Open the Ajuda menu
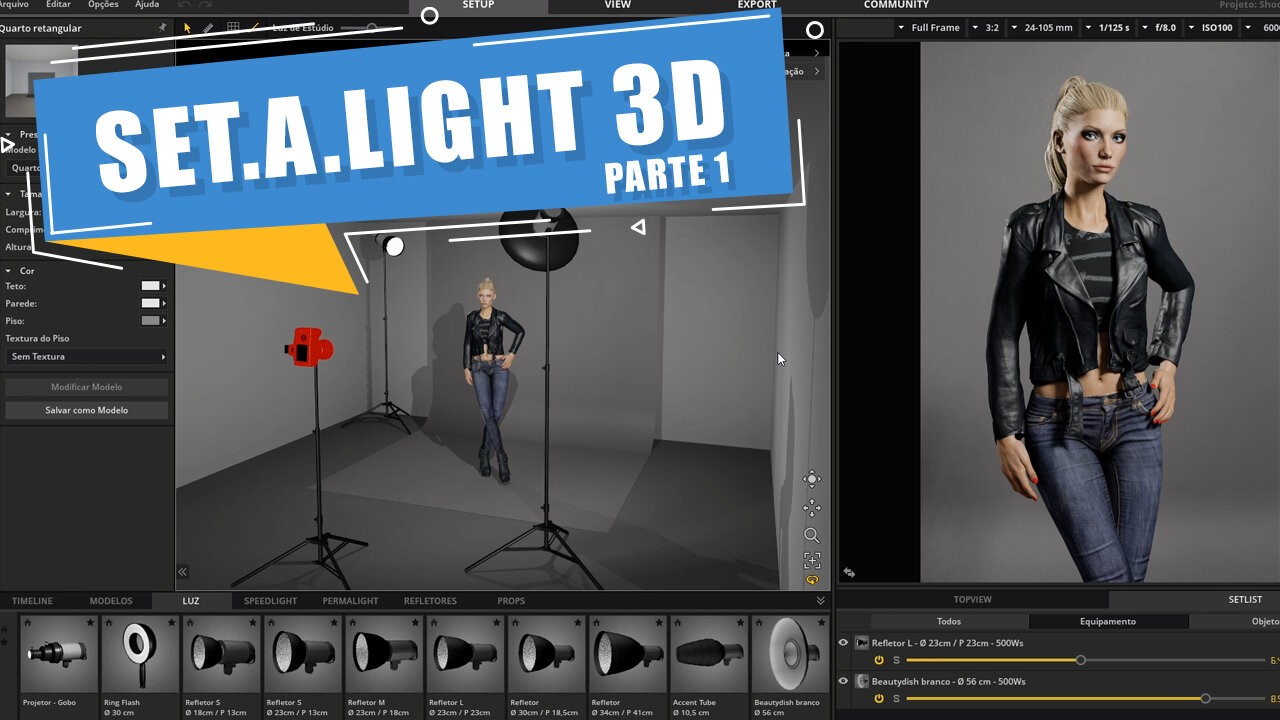The height and width of the screenshot is (720, 1280). (147, 5)
